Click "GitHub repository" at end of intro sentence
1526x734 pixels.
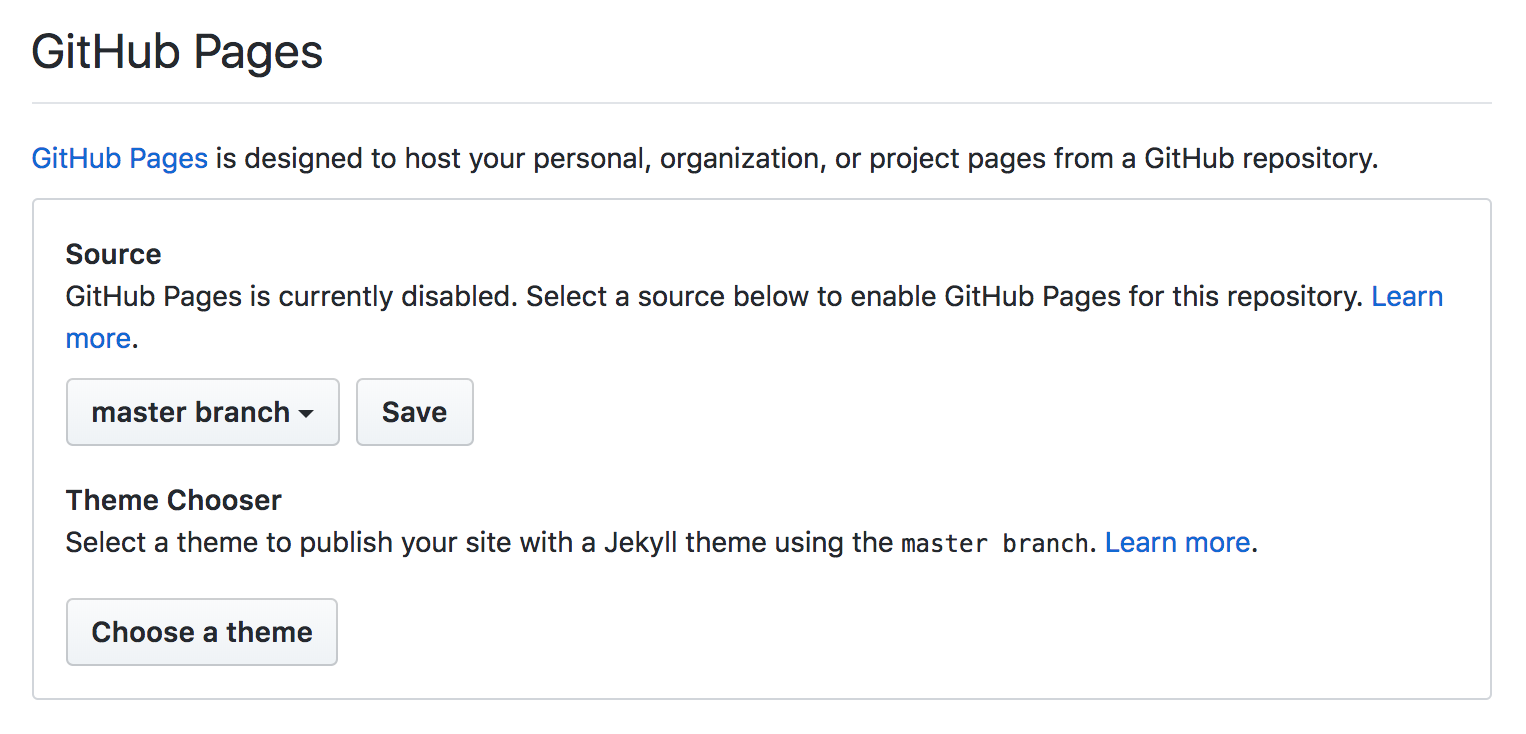coord(1260,158)
